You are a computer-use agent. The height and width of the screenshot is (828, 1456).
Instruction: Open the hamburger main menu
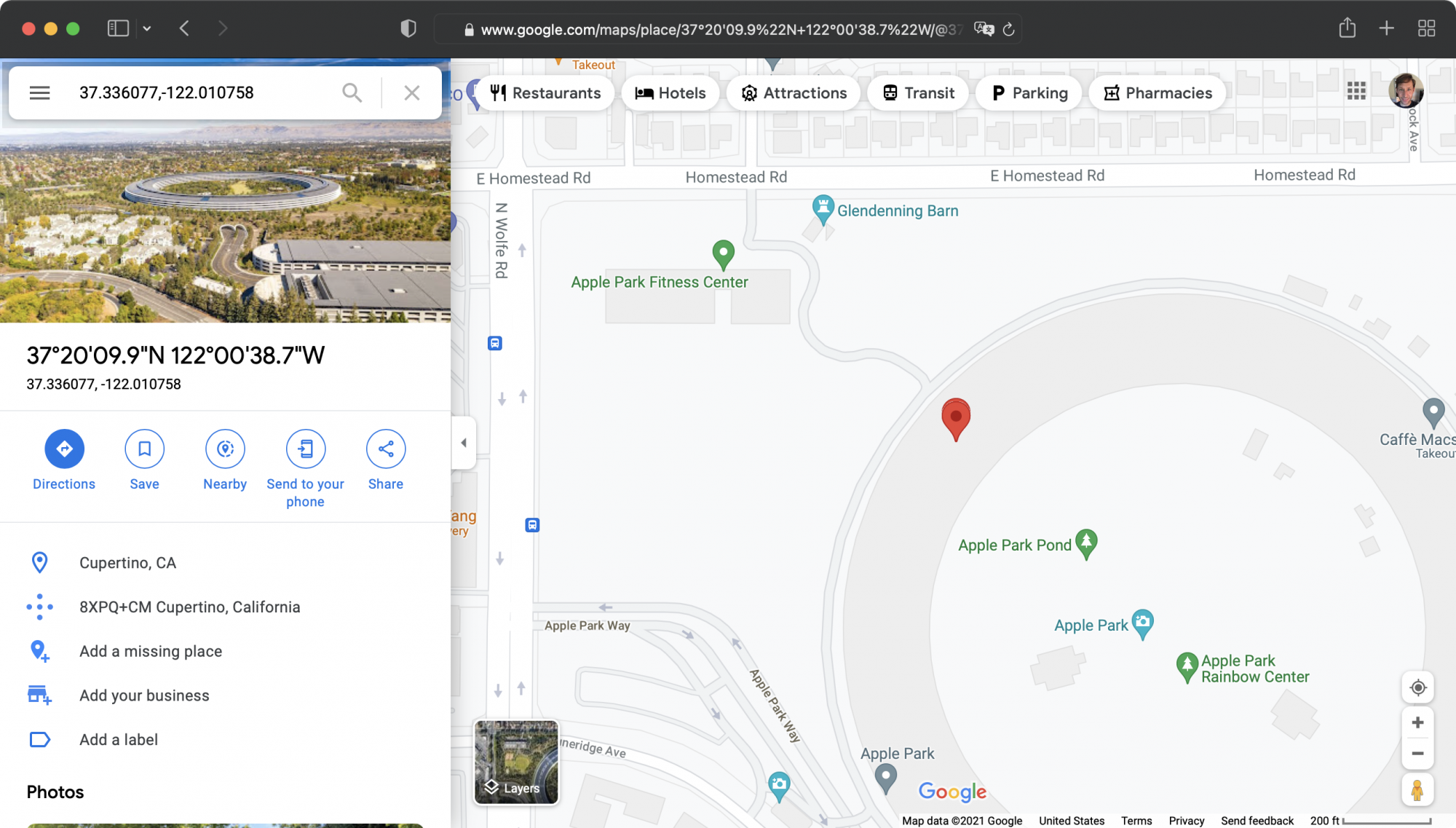point(40,92)
